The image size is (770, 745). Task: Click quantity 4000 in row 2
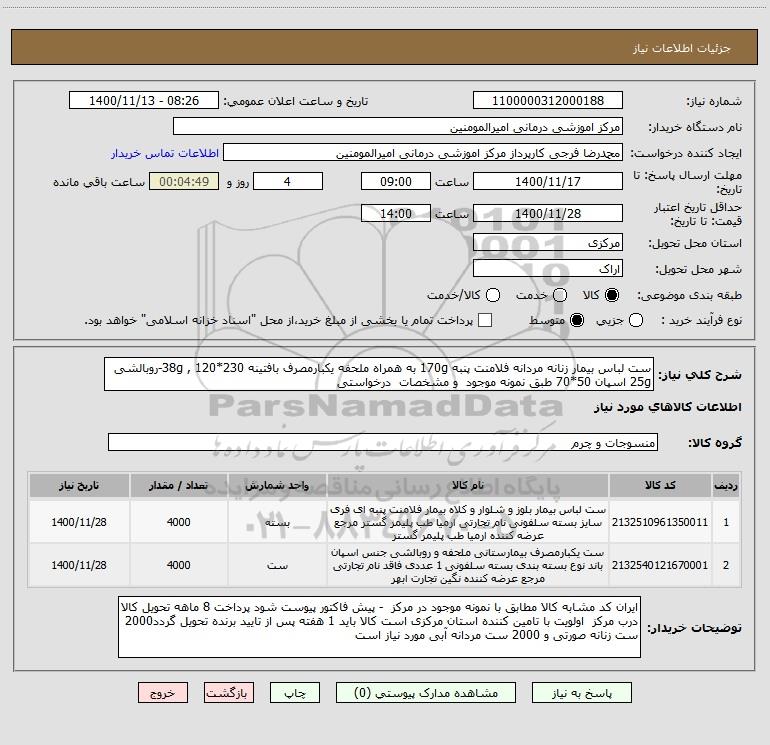pos(178,565)
